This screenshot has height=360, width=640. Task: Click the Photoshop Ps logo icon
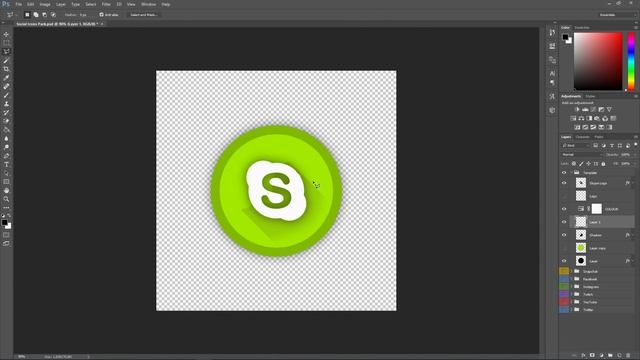click(x=5, y=4)
